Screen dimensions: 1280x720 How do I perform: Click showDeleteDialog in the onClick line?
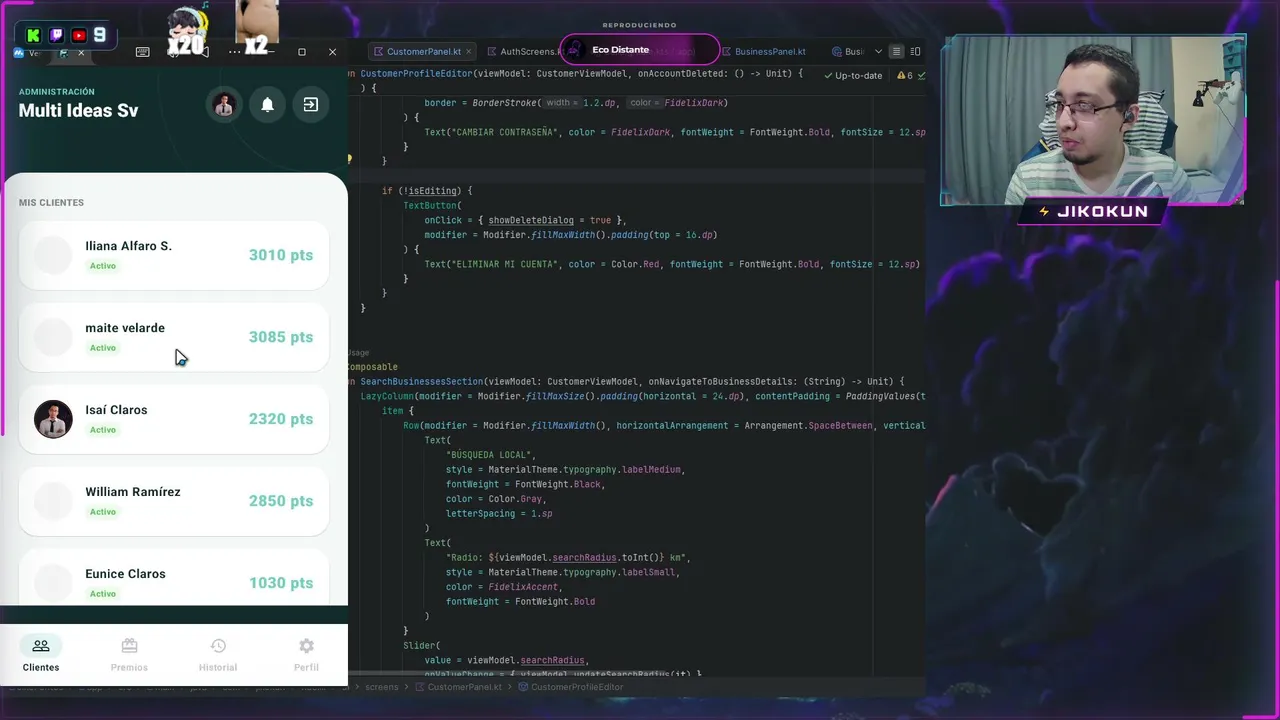click(x=531, y=220)
